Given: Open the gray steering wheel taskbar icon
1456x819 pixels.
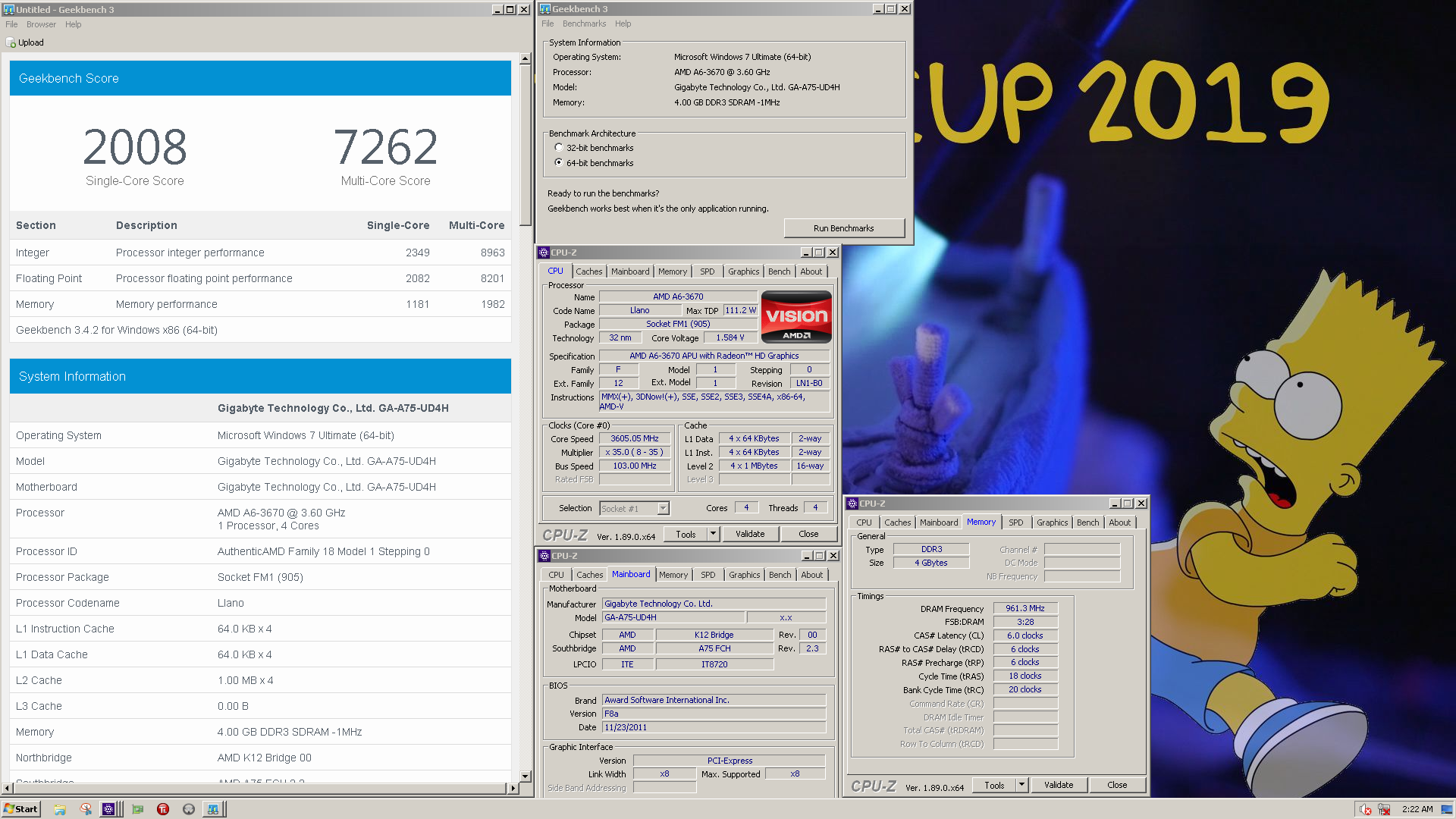Looking at the screenshot, I should [189, 809].
